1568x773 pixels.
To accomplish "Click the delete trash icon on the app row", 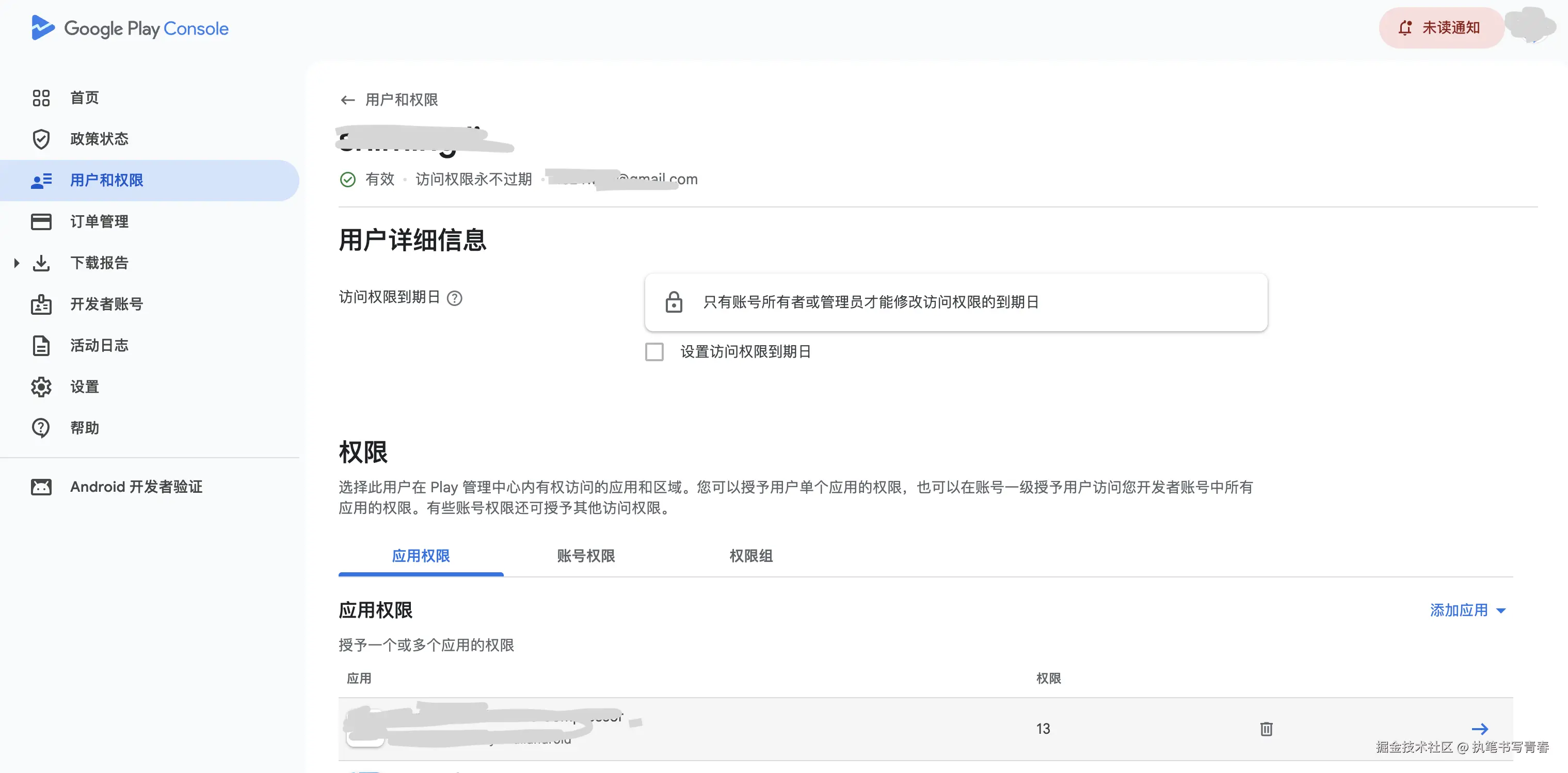I will coord(1267,729).
